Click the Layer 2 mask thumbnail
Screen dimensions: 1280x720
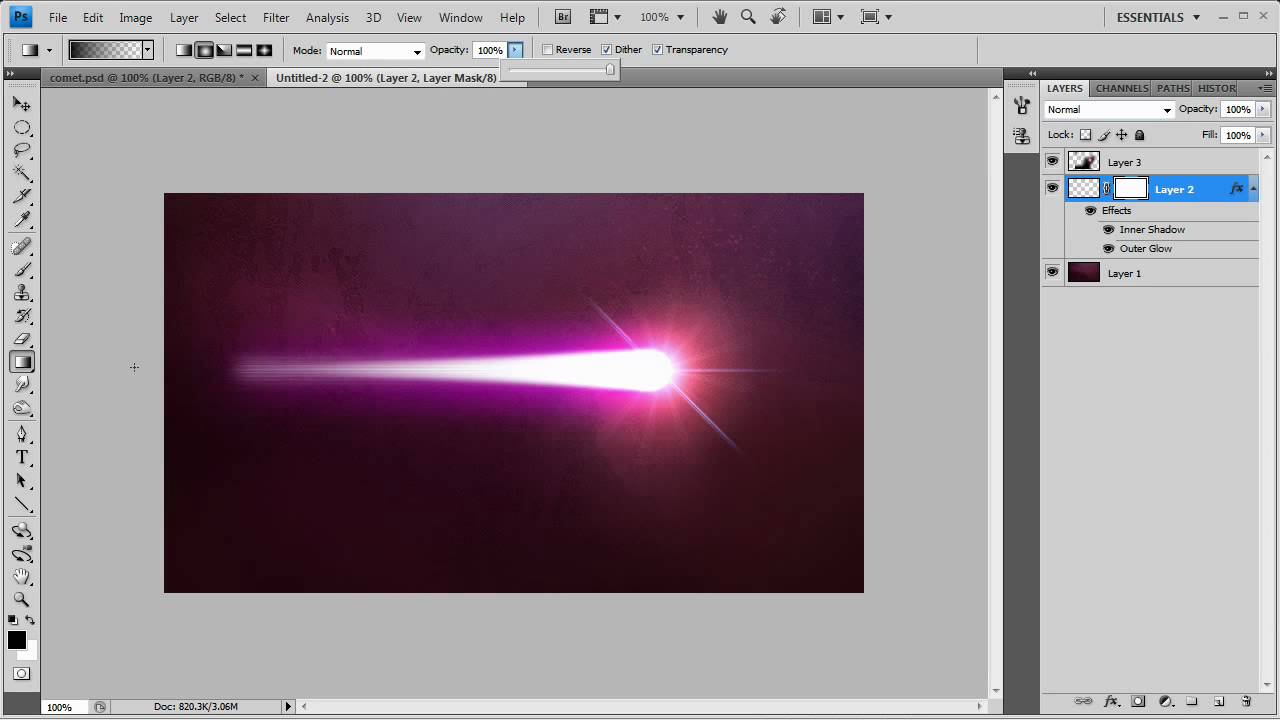pos(1131,187)
